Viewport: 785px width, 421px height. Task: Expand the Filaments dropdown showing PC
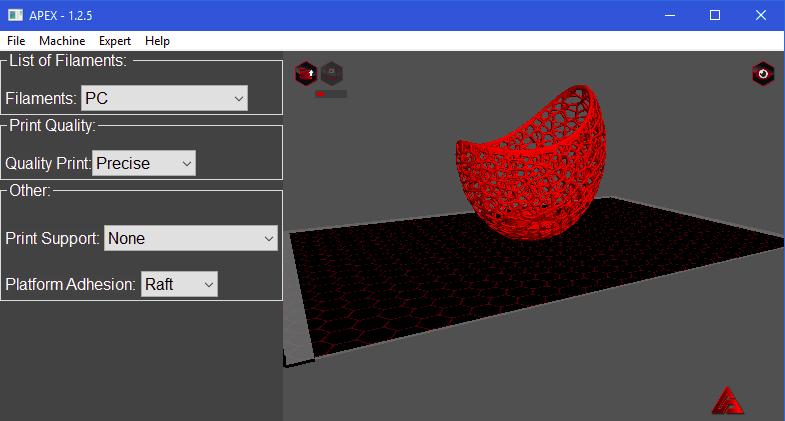coord(164,98)
